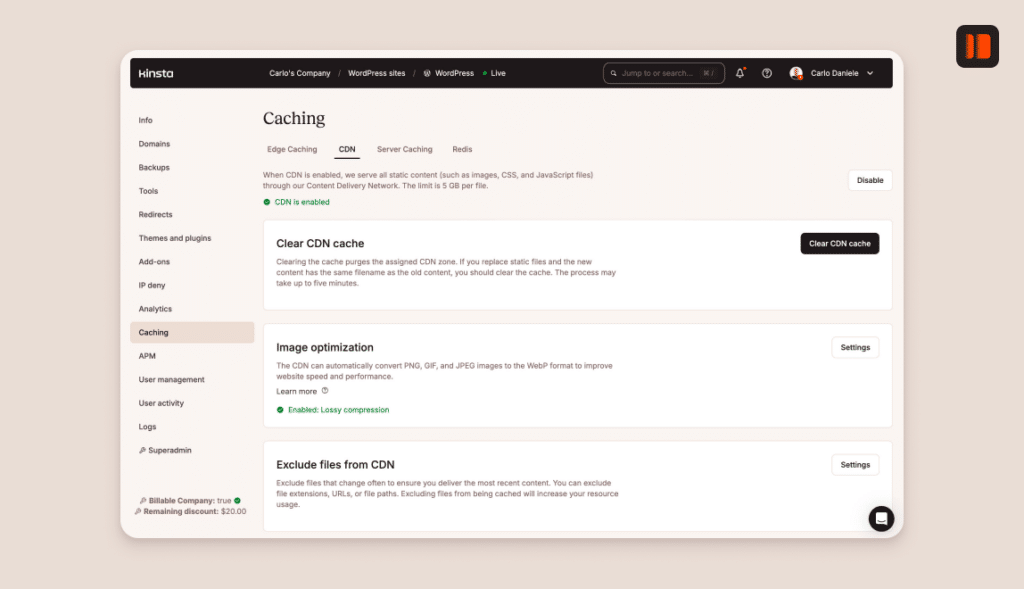Open Image optimization Settings
The image size is (1024, 589).
pyautogui.click(x=855, y=347)
